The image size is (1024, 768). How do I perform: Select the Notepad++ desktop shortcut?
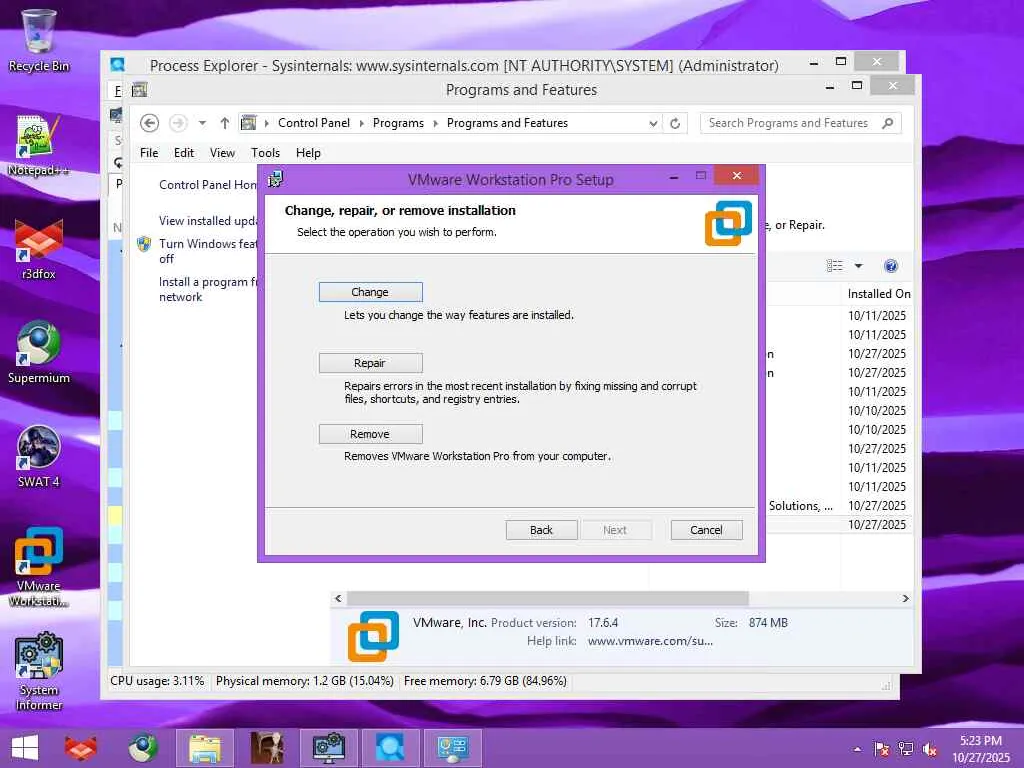coord(39,145)
